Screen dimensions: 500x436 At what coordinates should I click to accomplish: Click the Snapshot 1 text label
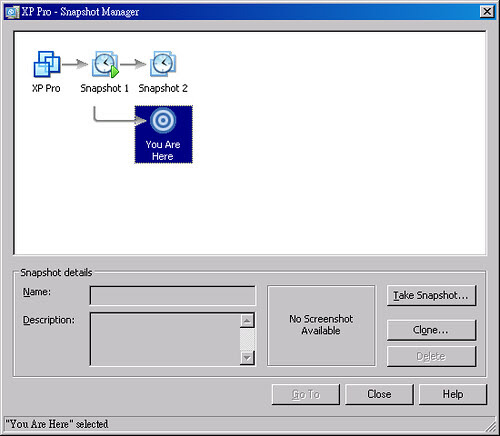[x=105, y=89]
